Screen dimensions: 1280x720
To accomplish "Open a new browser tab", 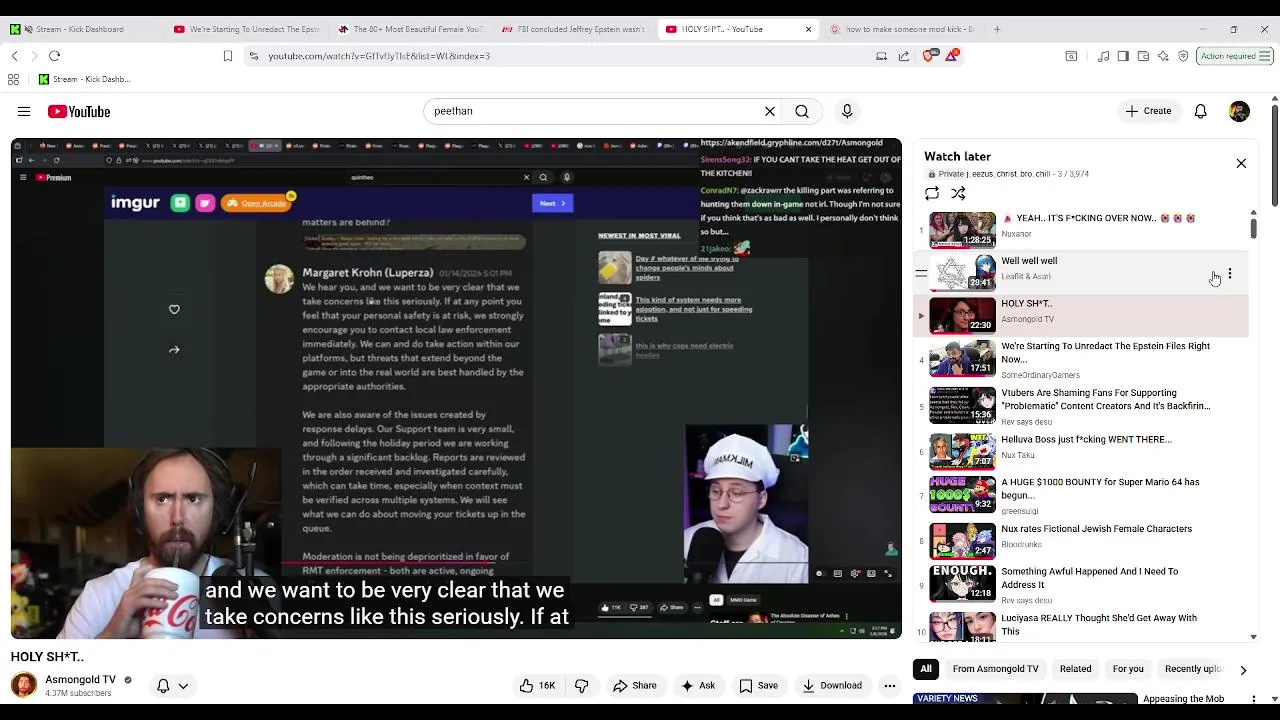I will (997, 29).
